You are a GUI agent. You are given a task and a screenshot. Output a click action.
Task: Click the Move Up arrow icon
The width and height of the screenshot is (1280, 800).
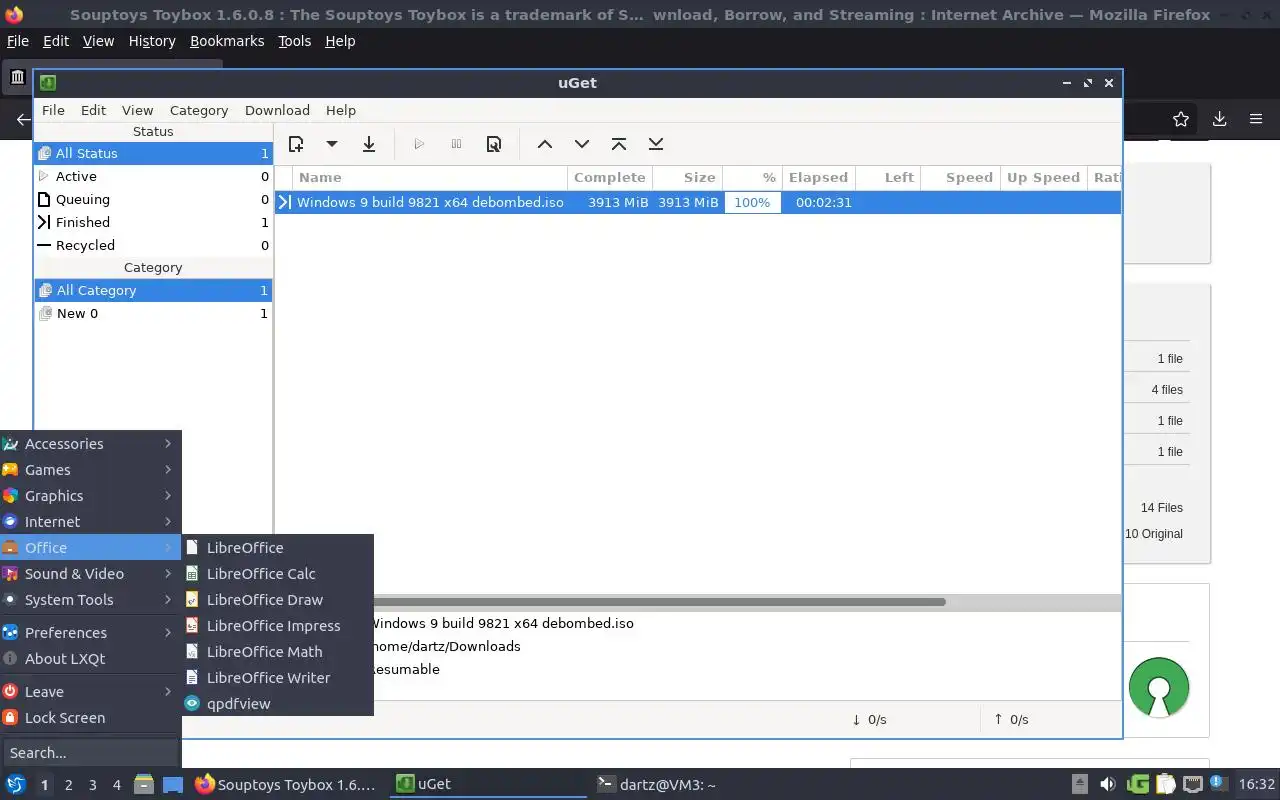tap(545, 144)
